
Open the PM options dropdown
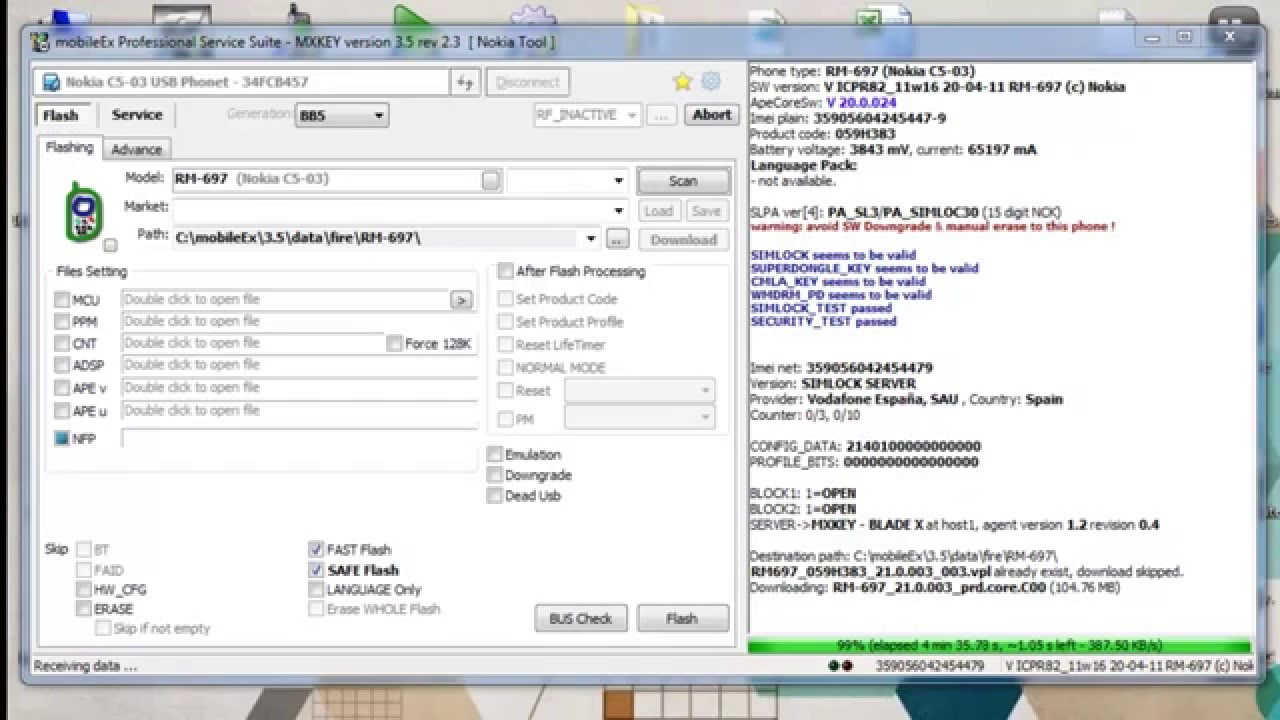pos(640,418)
